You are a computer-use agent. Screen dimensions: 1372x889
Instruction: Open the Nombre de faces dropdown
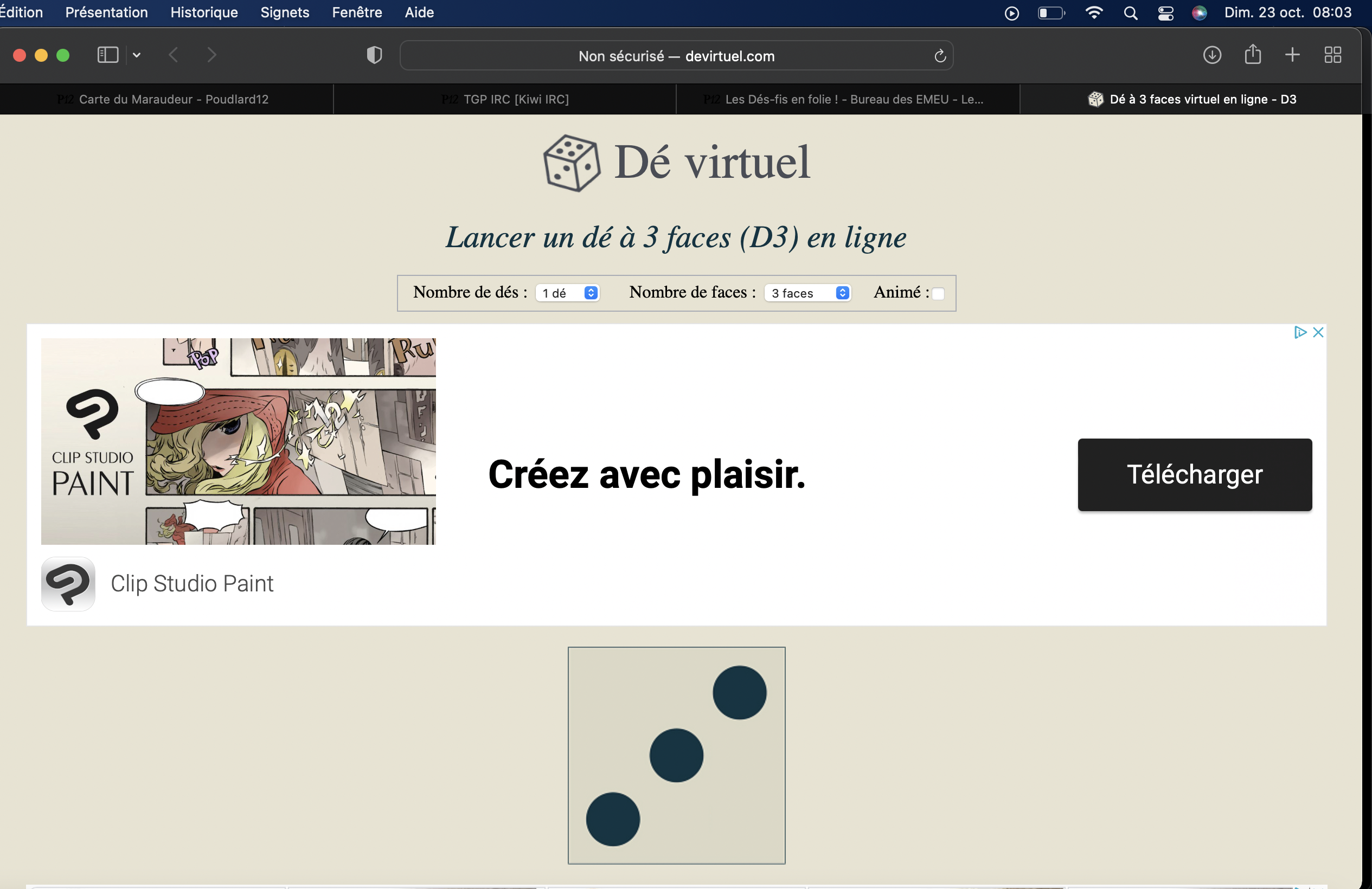808,293
